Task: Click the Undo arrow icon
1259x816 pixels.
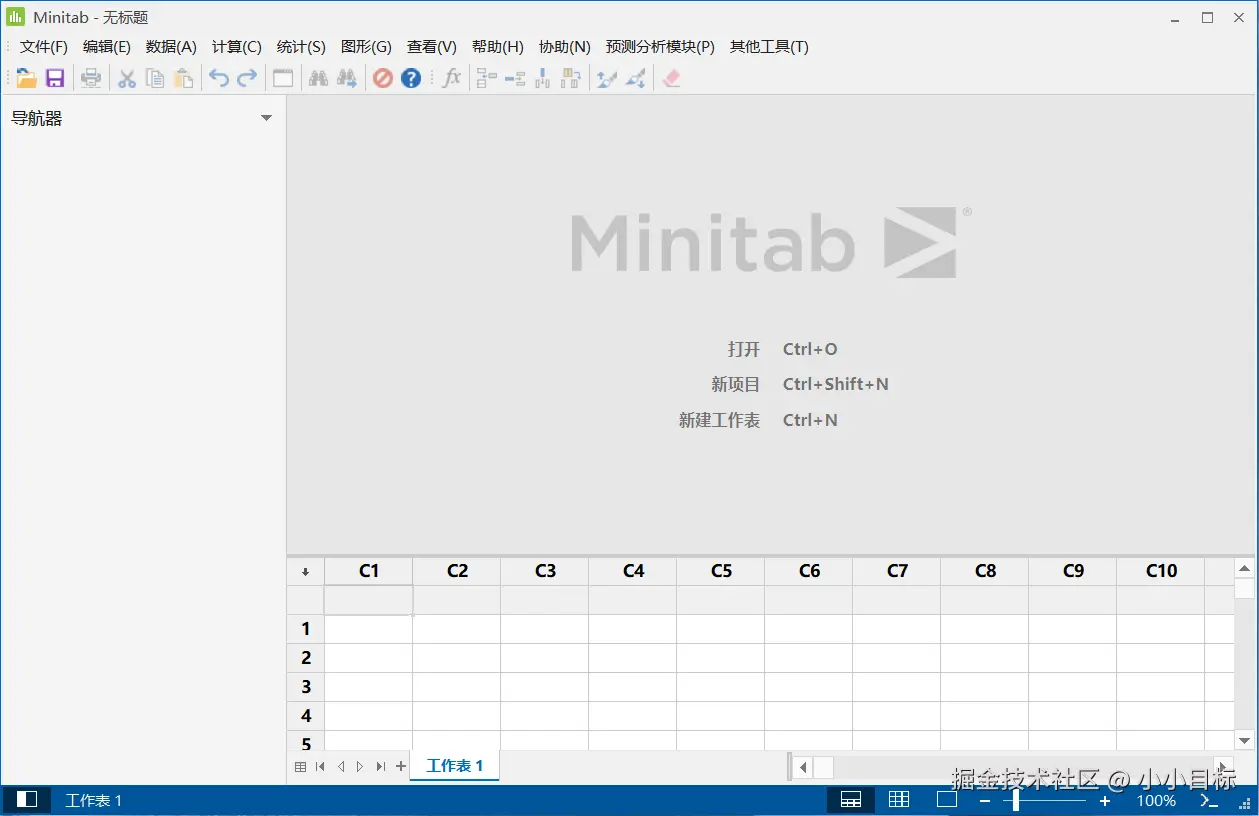Action: 219,78
